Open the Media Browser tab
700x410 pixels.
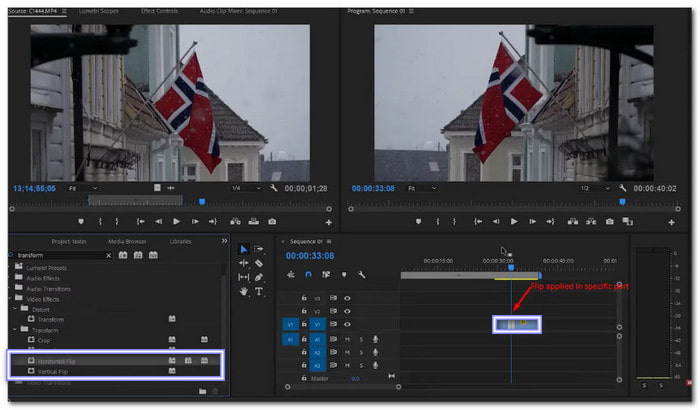click(127, 241)
